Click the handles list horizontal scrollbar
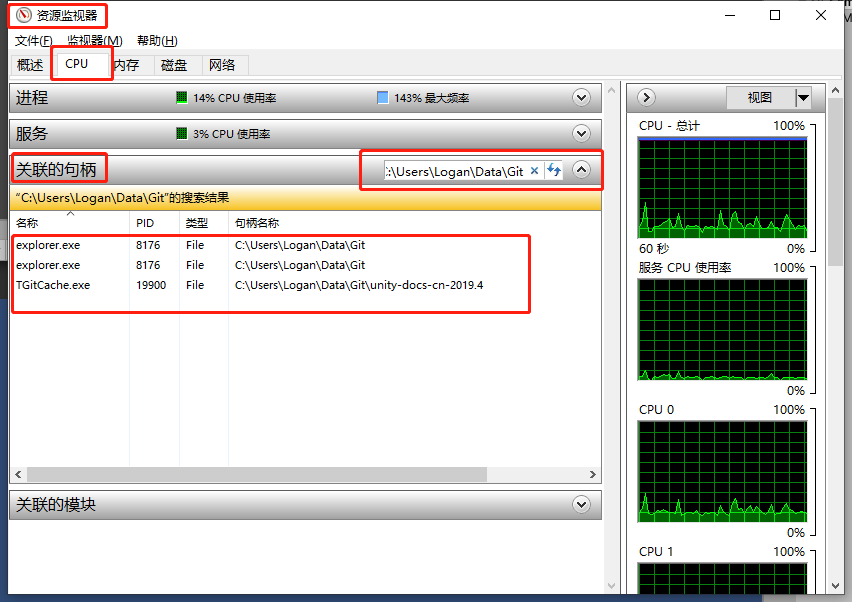The height and width of the screenshot is (602, 852). click(x=250, y=475)
